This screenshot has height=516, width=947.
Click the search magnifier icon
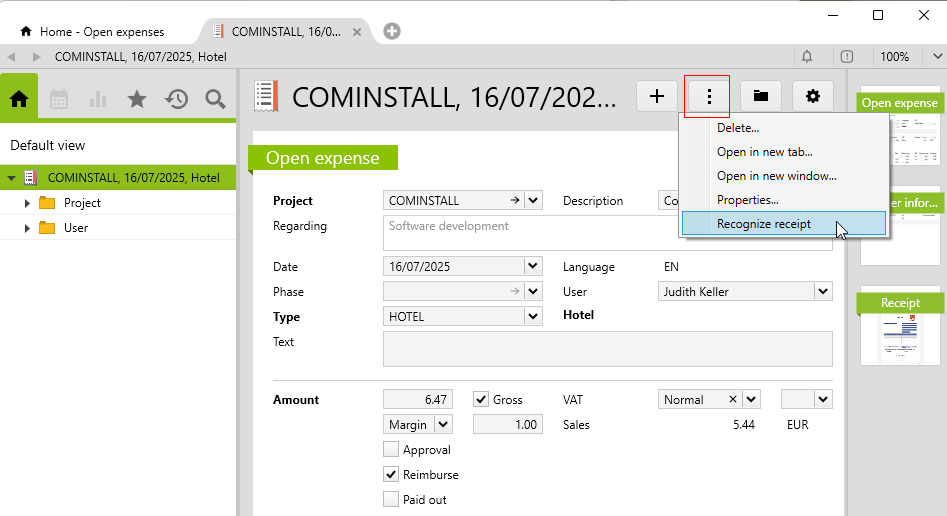215,98
